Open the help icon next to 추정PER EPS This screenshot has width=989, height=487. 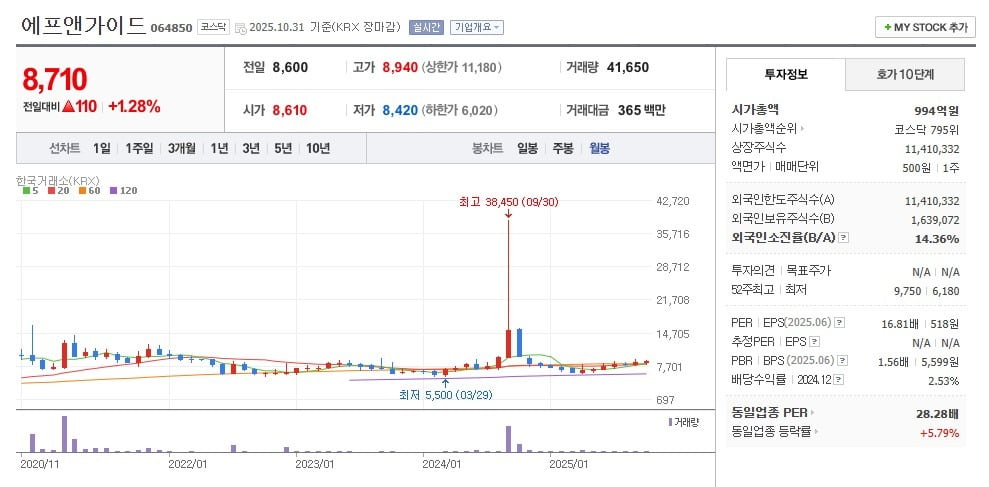[814, 343]
